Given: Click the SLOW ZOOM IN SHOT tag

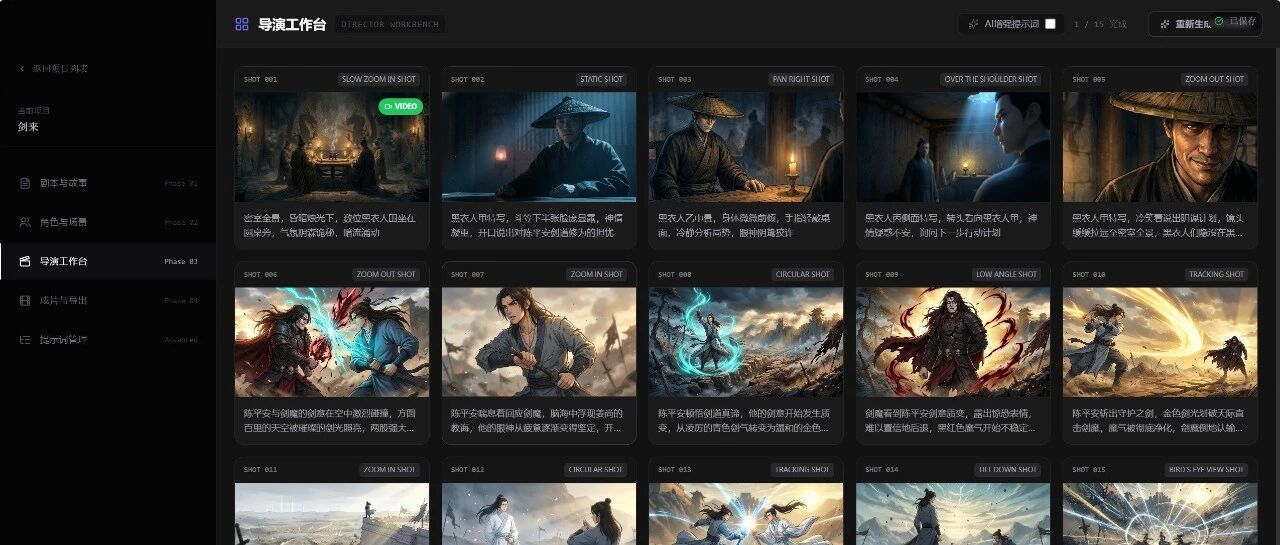Looking at the screenshot, I should [379, 79].
